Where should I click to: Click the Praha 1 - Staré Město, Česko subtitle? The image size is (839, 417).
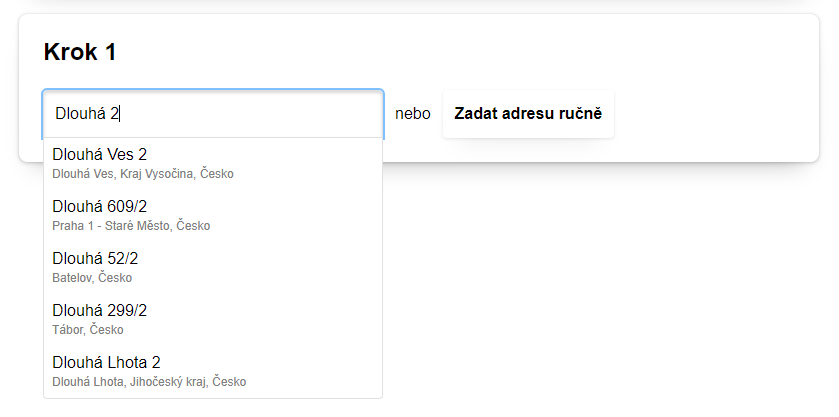point(131,226)
